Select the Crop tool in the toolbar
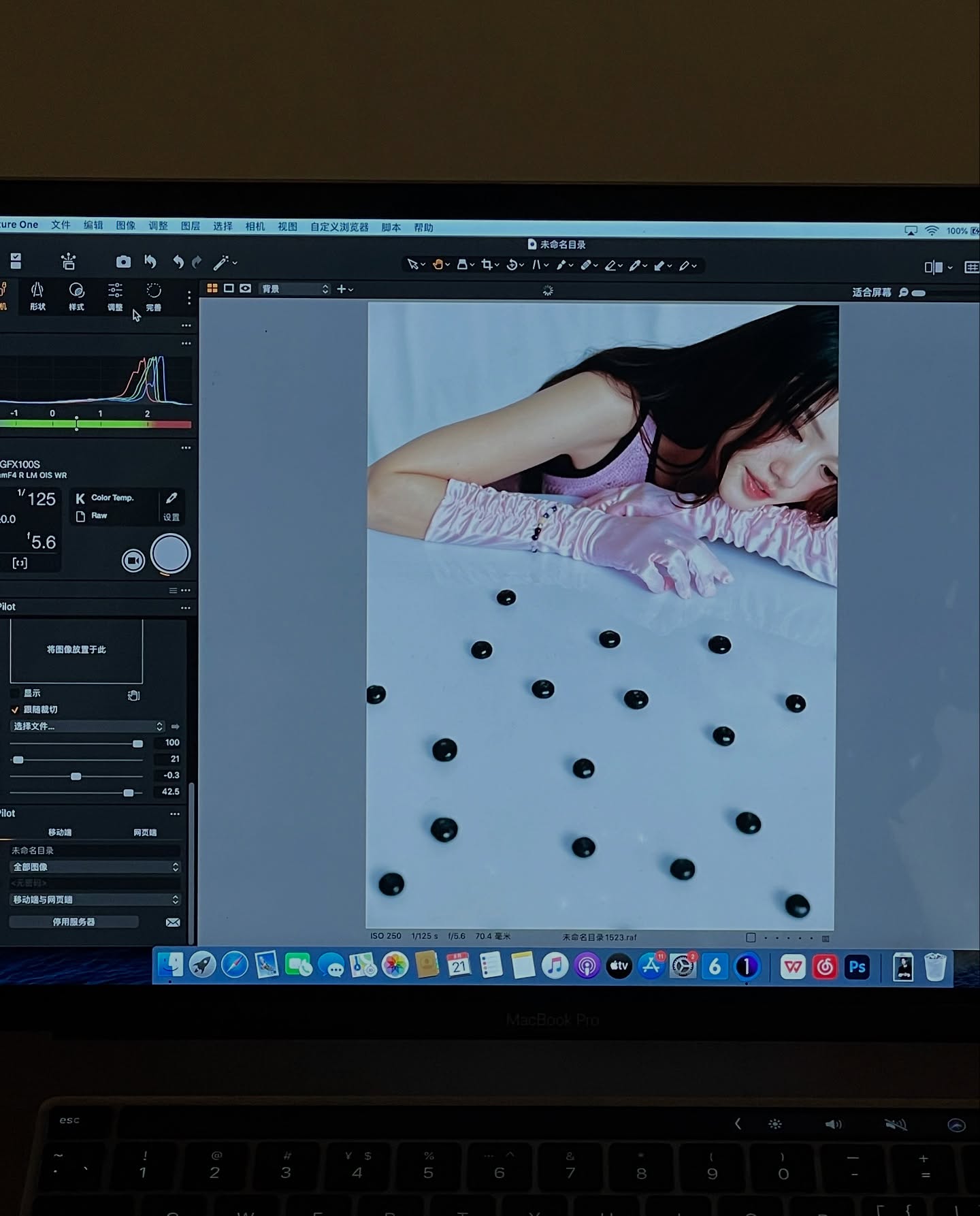Viewport: 980px width, 1216px height. (x=487, y=265)
